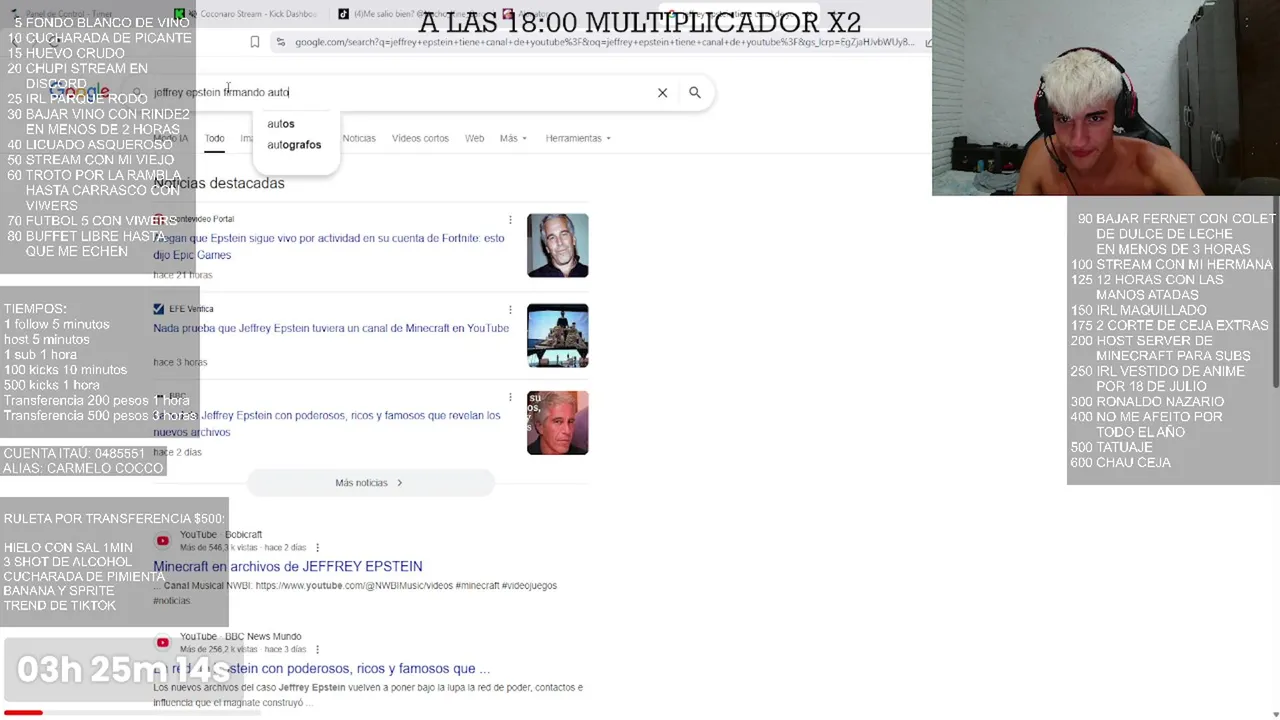
Task: Click thumbnail of the 'nuevos archivos' article
Action: [x=558, y=422]
